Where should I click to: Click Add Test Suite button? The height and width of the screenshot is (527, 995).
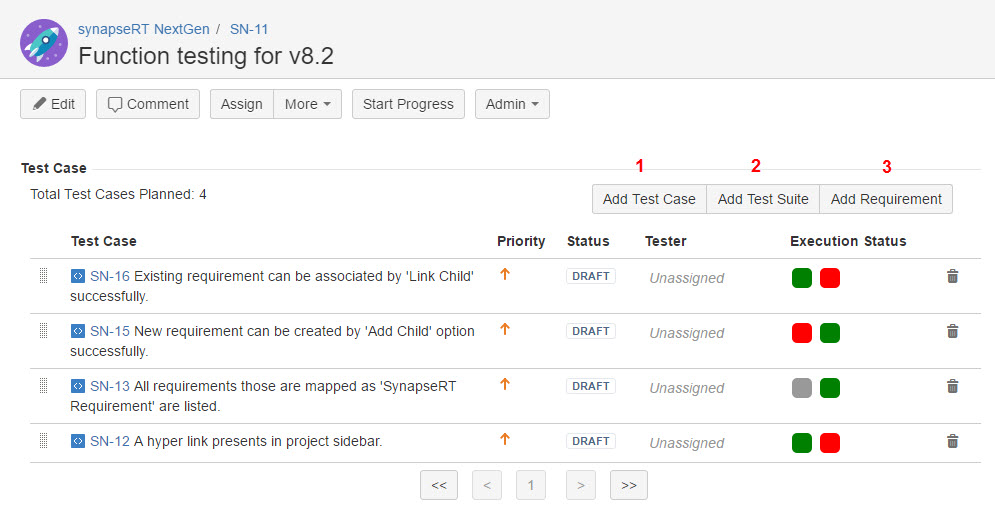click(763, 199)
